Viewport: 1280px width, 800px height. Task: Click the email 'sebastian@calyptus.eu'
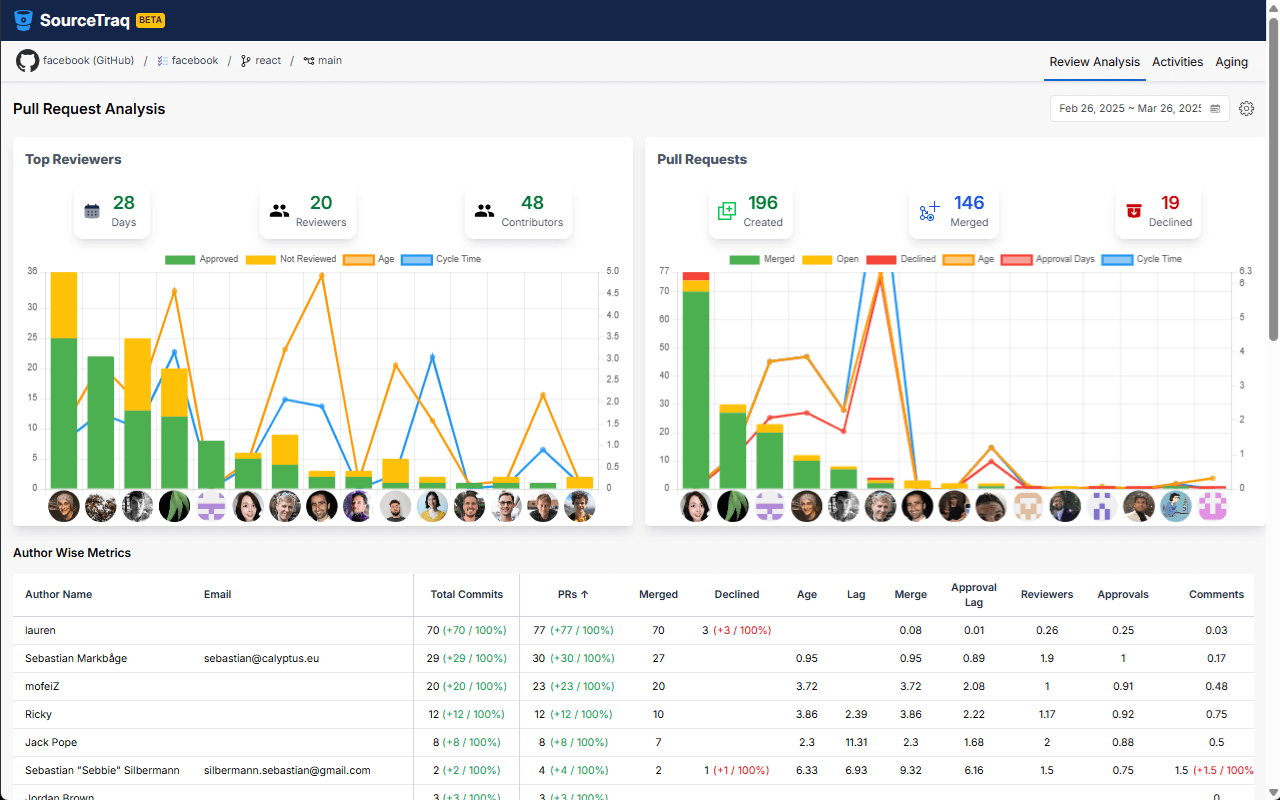tap(261, 658)
